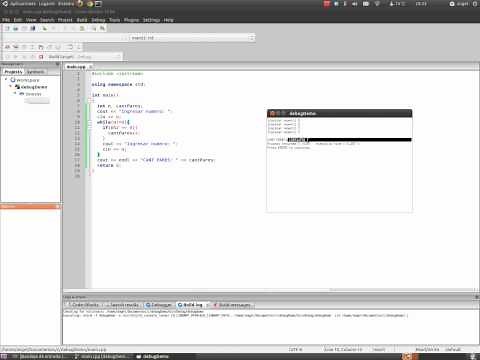Open the Debug menu
The image size is (480, 360).
point(98,20)
